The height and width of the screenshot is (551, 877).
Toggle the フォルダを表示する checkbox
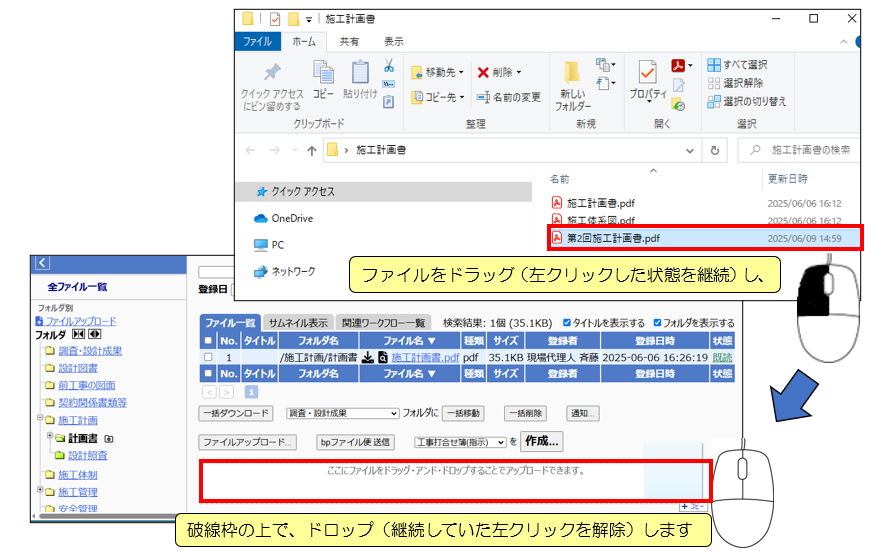(658, 323)
